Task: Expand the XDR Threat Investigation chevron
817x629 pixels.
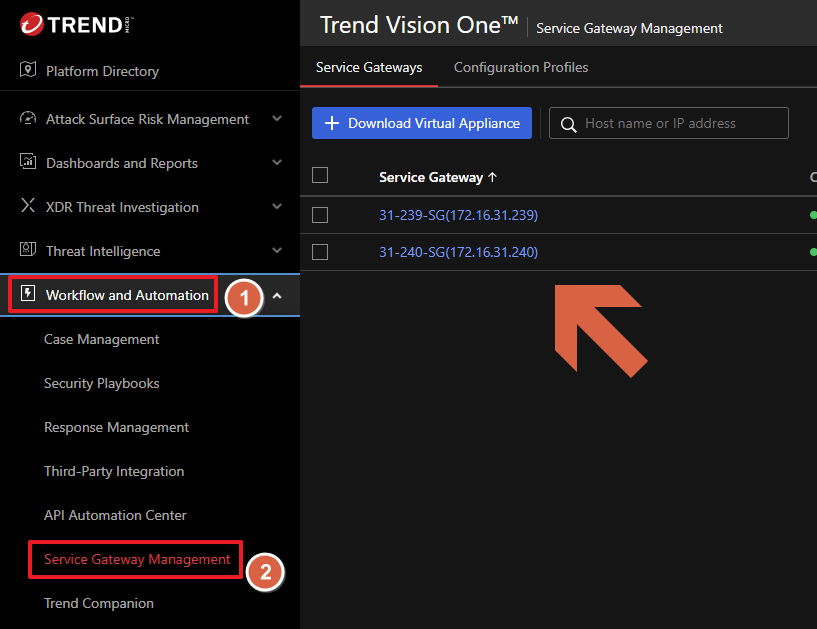Action: (x=277, y=207)
